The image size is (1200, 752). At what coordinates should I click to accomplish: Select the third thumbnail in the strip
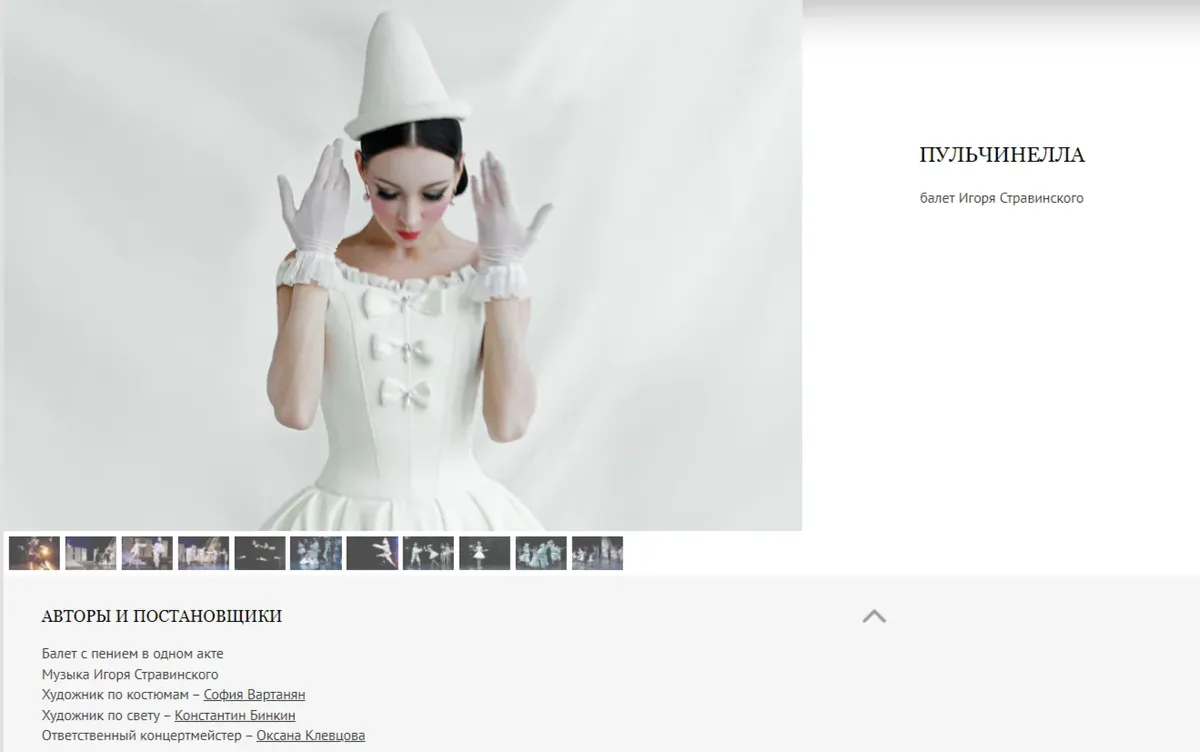click(147, 553)
